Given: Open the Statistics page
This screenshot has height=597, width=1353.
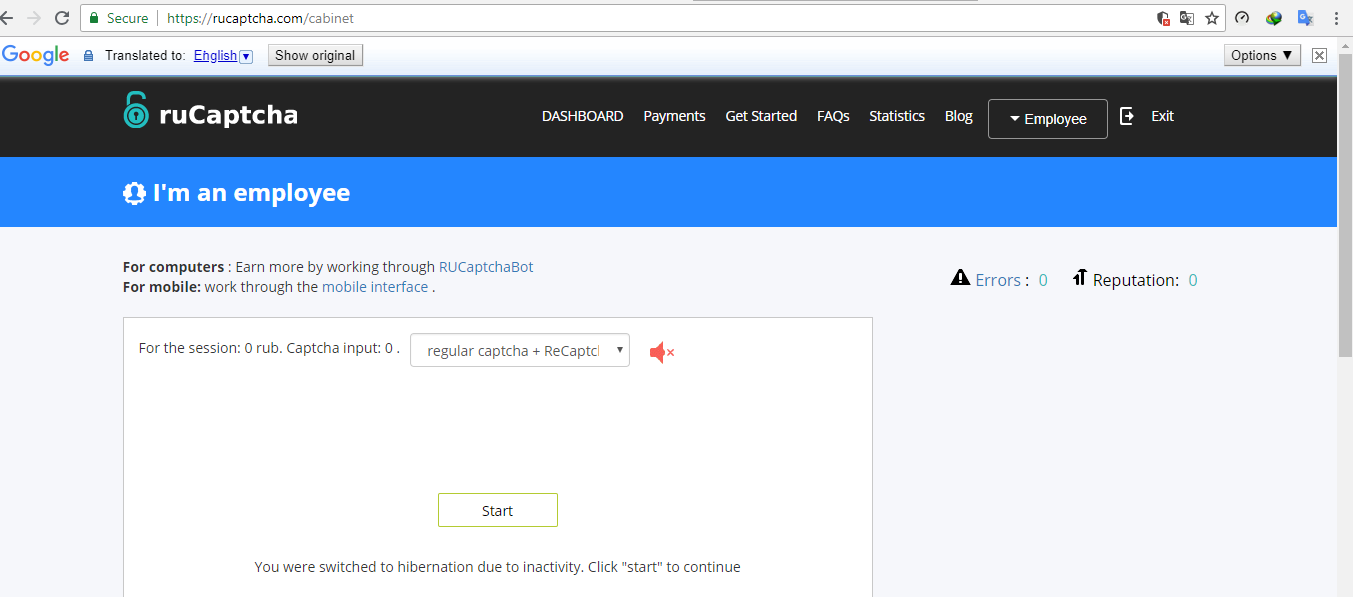Looking at the screenshot, I should coord(896,116).
